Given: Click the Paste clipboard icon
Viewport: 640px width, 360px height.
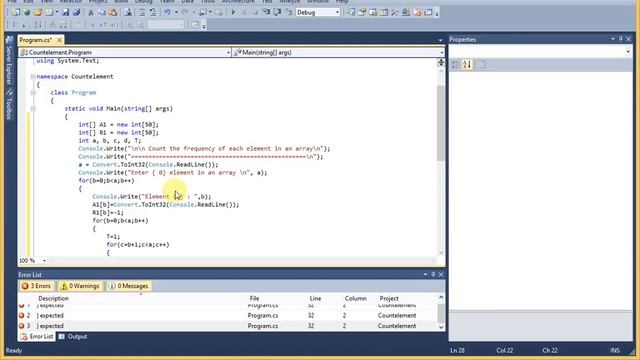Looking at the screenshot, I should pos(113,12).
